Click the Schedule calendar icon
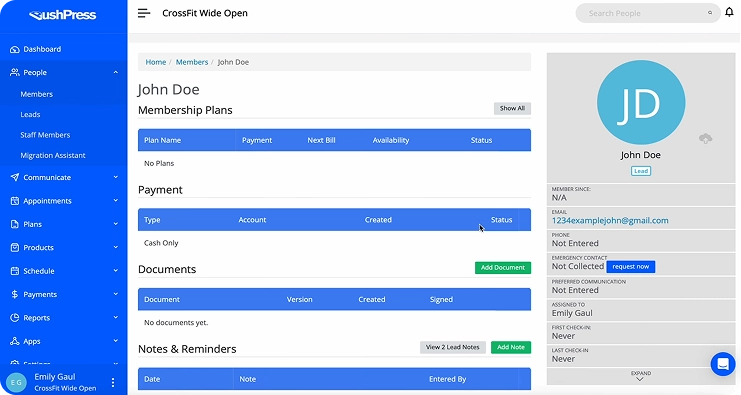Screen dimensions: 741x395 click(15, 271)
